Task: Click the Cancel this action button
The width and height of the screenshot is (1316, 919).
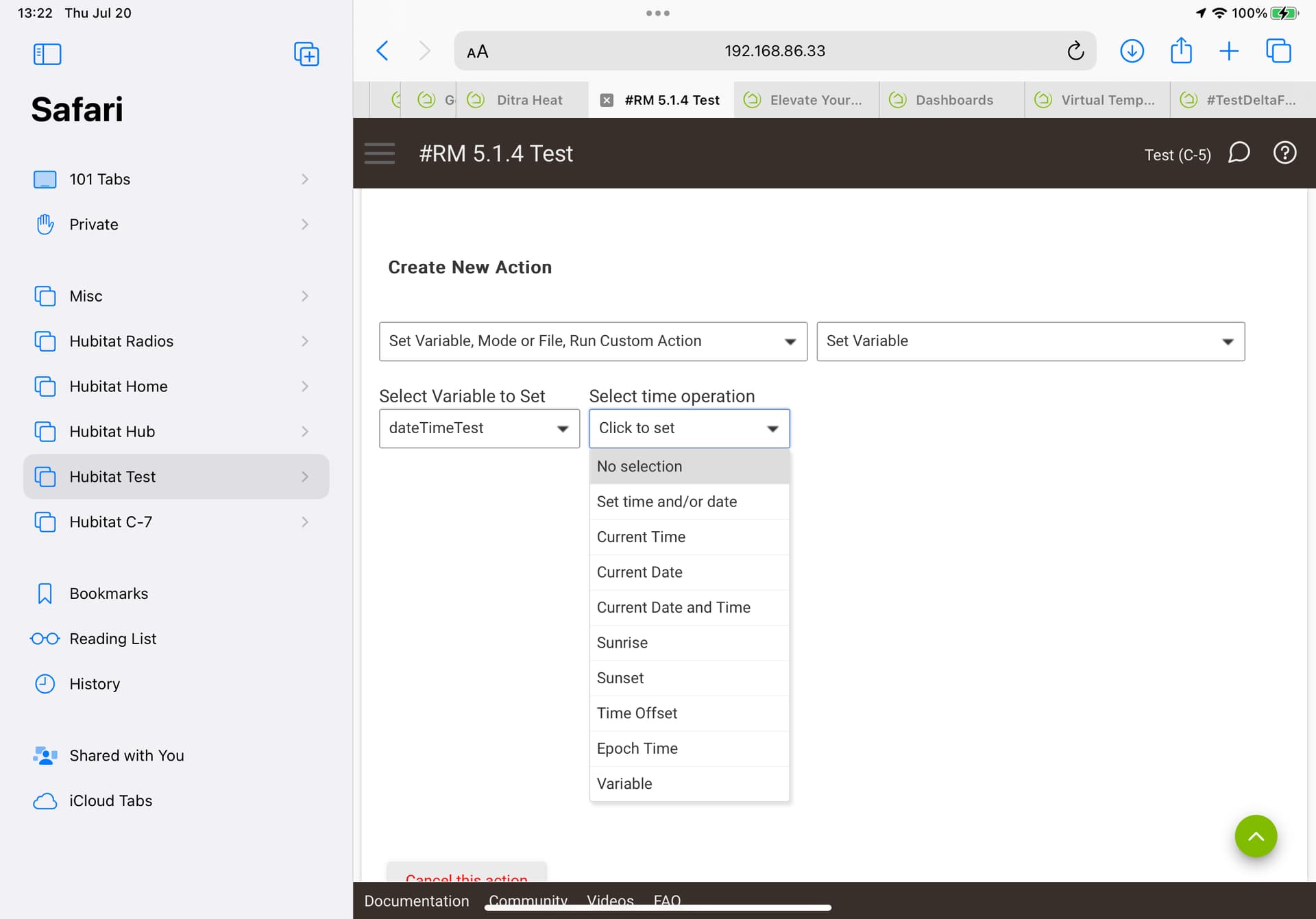Action: (x=467, y=879)
